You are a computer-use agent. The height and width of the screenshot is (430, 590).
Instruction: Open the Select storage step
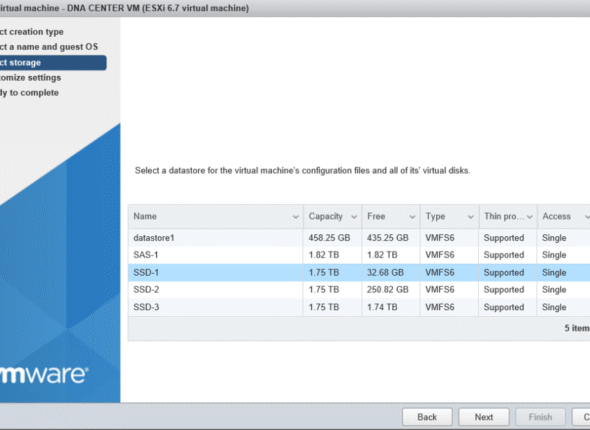[x=53, y=62]
